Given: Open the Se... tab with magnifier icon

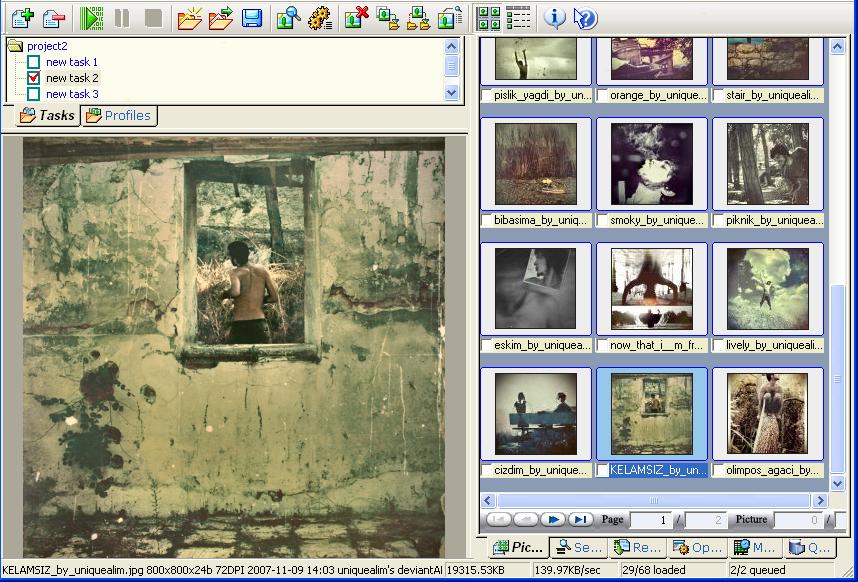Looking at the screenshot, I should pos(579,547).
